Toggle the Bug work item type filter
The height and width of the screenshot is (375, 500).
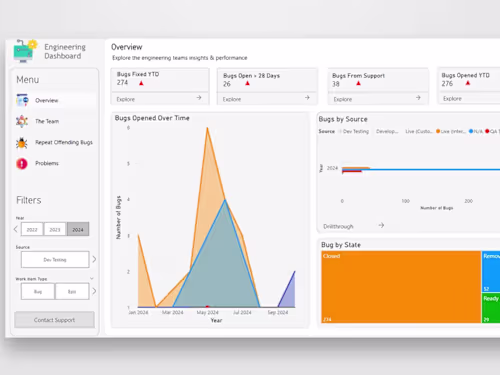click(x=38, y=291)
